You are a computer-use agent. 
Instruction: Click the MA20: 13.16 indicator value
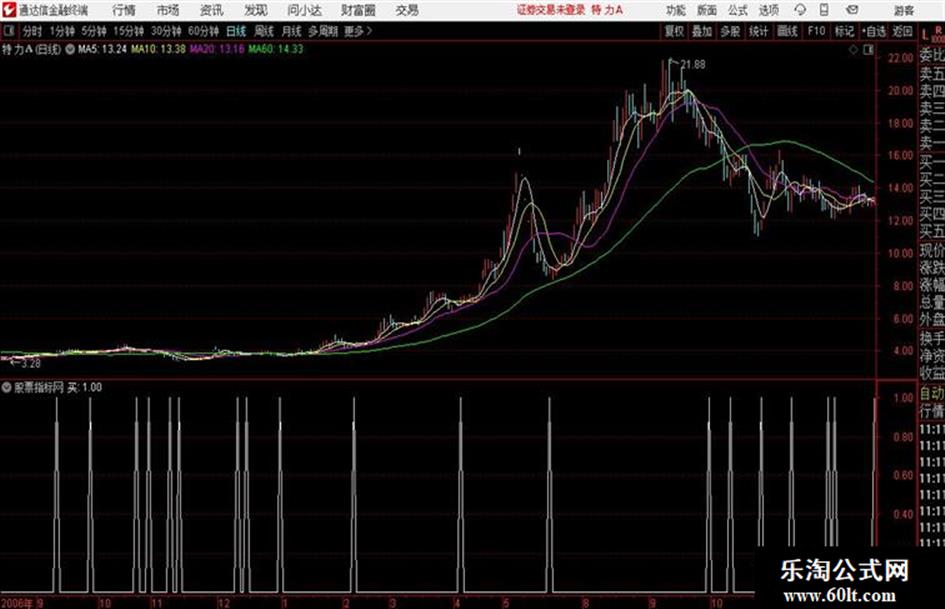(217, 49)
